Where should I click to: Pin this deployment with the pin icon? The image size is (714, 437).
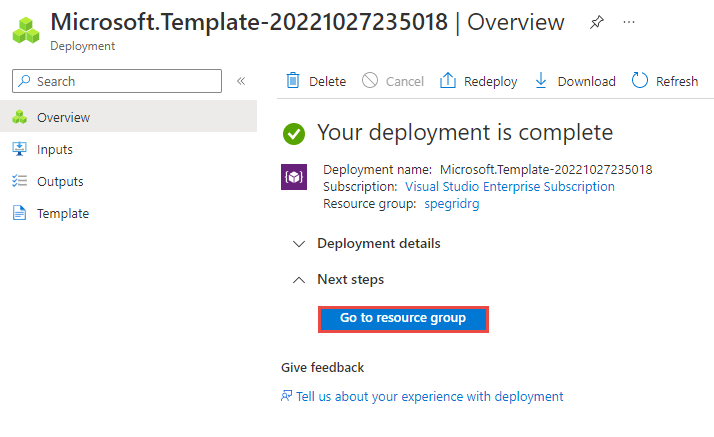point(597,23)
